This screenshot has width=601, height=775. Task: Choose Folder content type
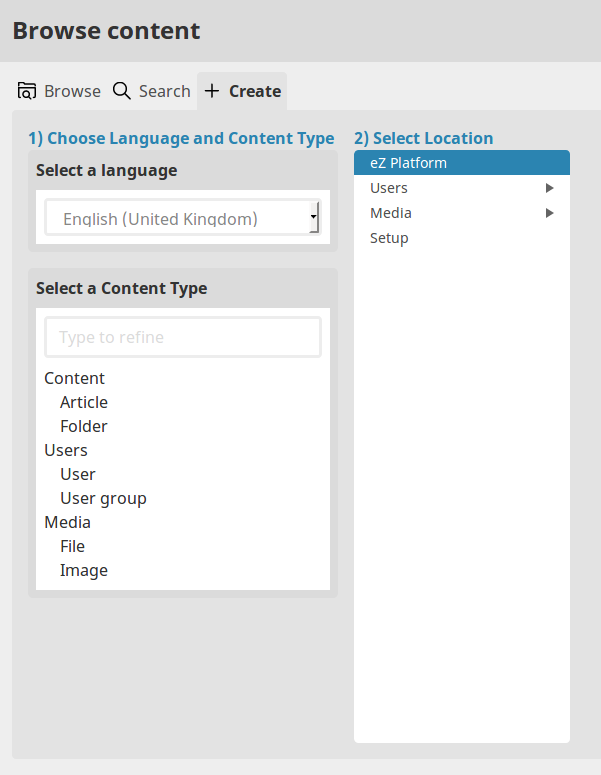coord(84,426)
